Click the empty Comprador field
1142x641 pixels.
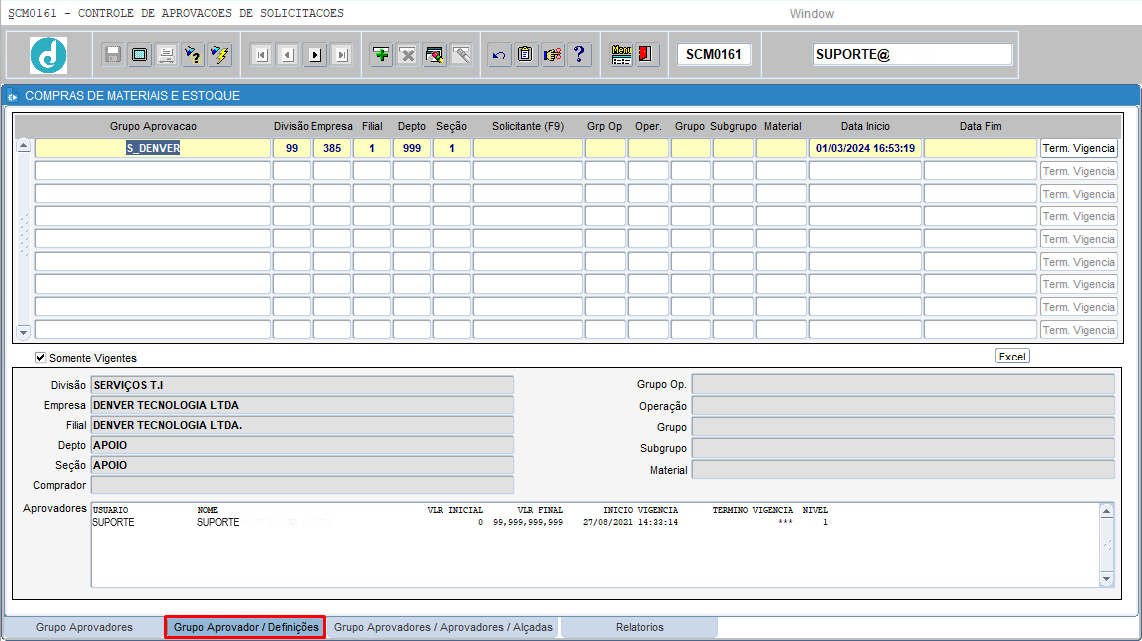(302, 485)
